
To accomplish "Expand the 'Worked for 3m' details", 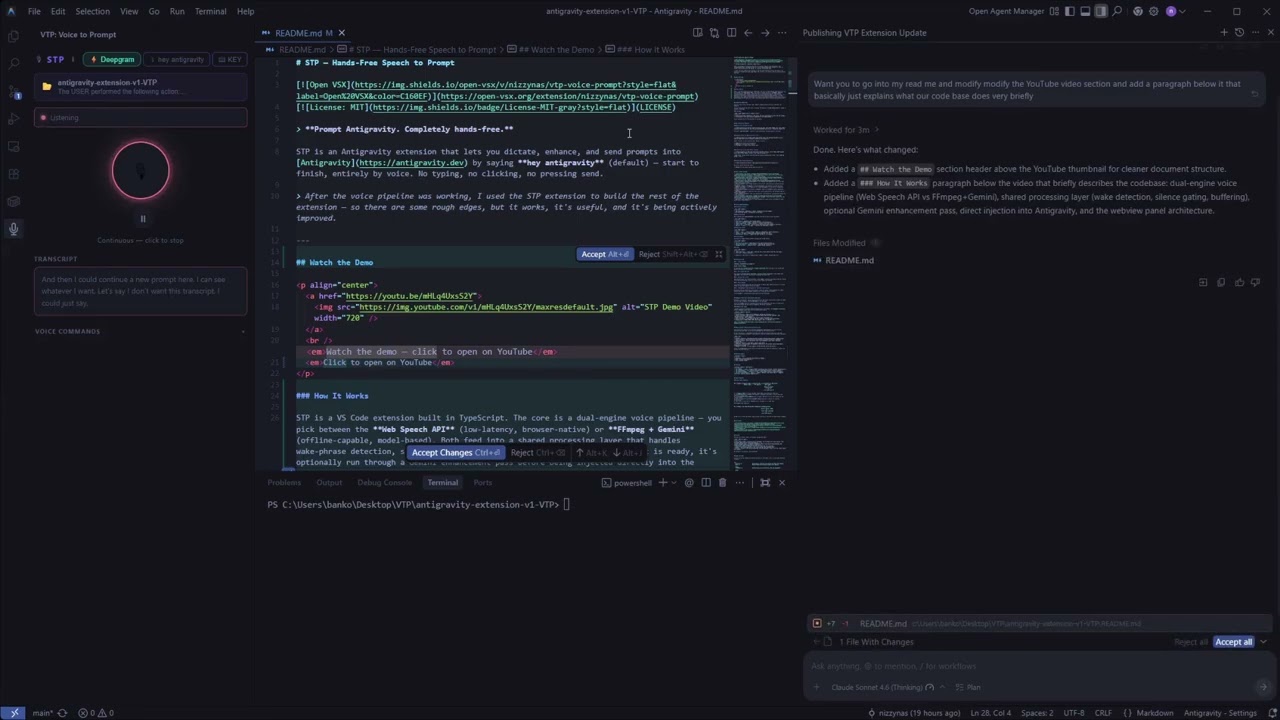I will pos(847,130).
